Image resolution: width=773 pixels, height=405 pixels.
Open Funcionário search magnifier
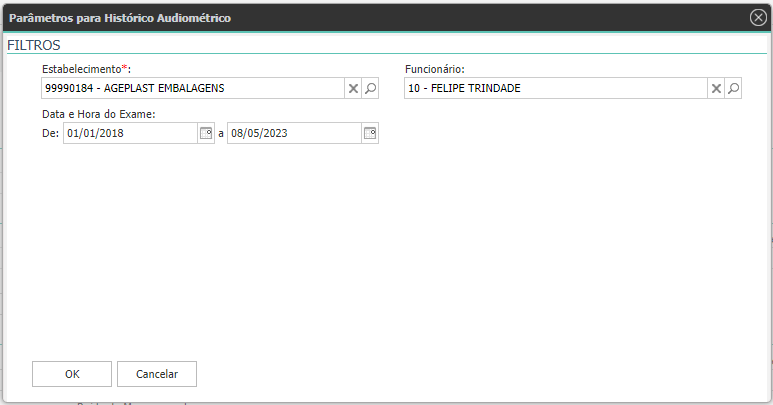pyautogui.click(x=733, y=89)
